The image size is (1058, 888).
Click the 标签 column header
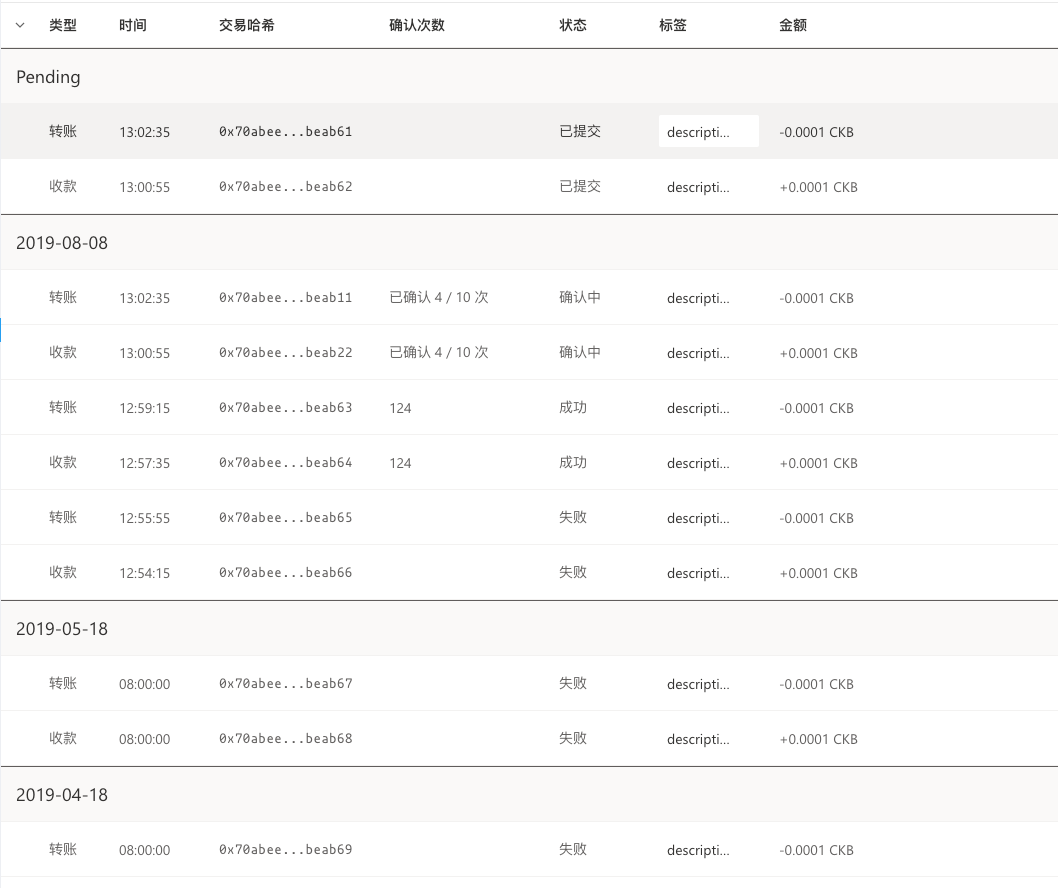(x=673, y=25)
